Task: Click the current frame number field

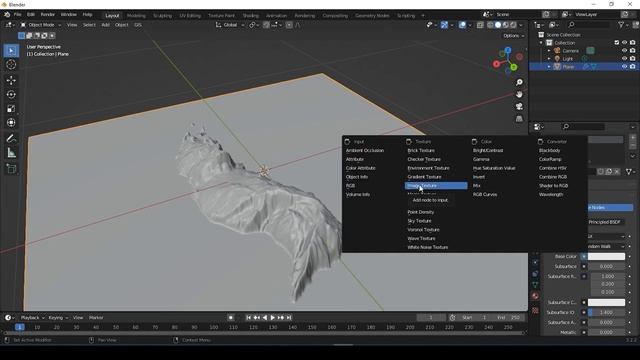Action: tap(431, 318)
